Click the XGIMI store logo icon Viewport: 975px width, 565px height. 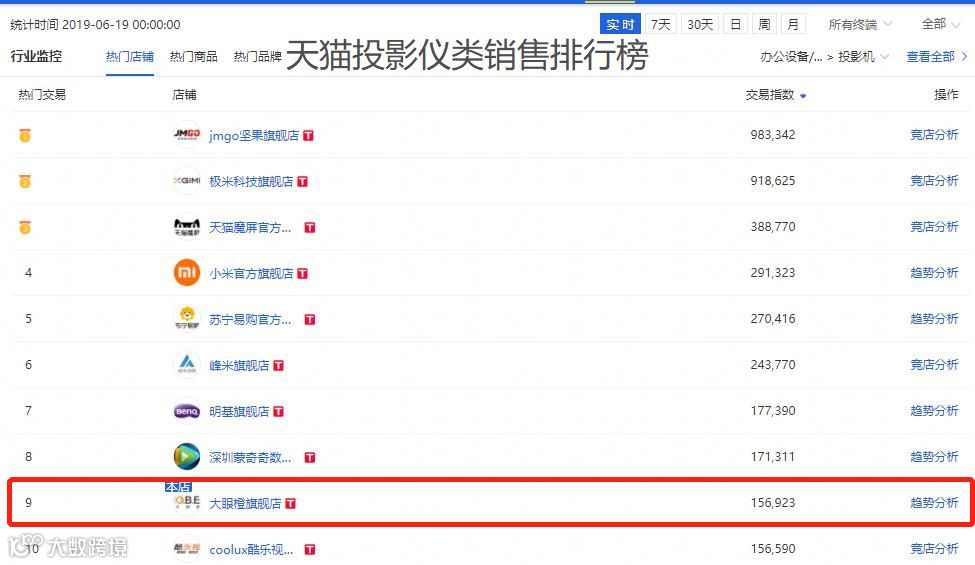coord(187,181)
